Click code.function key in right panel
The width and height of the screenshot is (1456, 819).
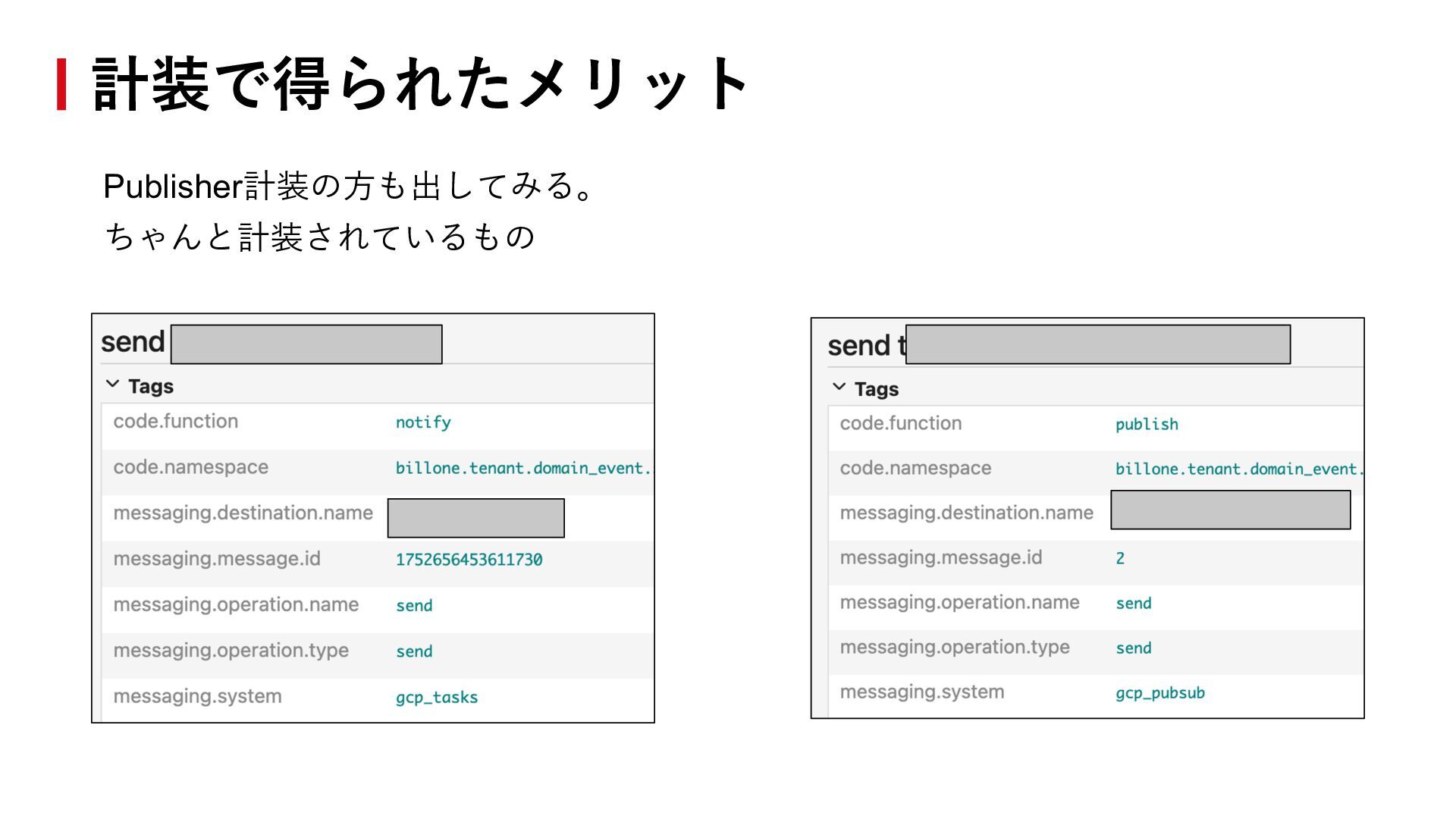click(901, 423)
